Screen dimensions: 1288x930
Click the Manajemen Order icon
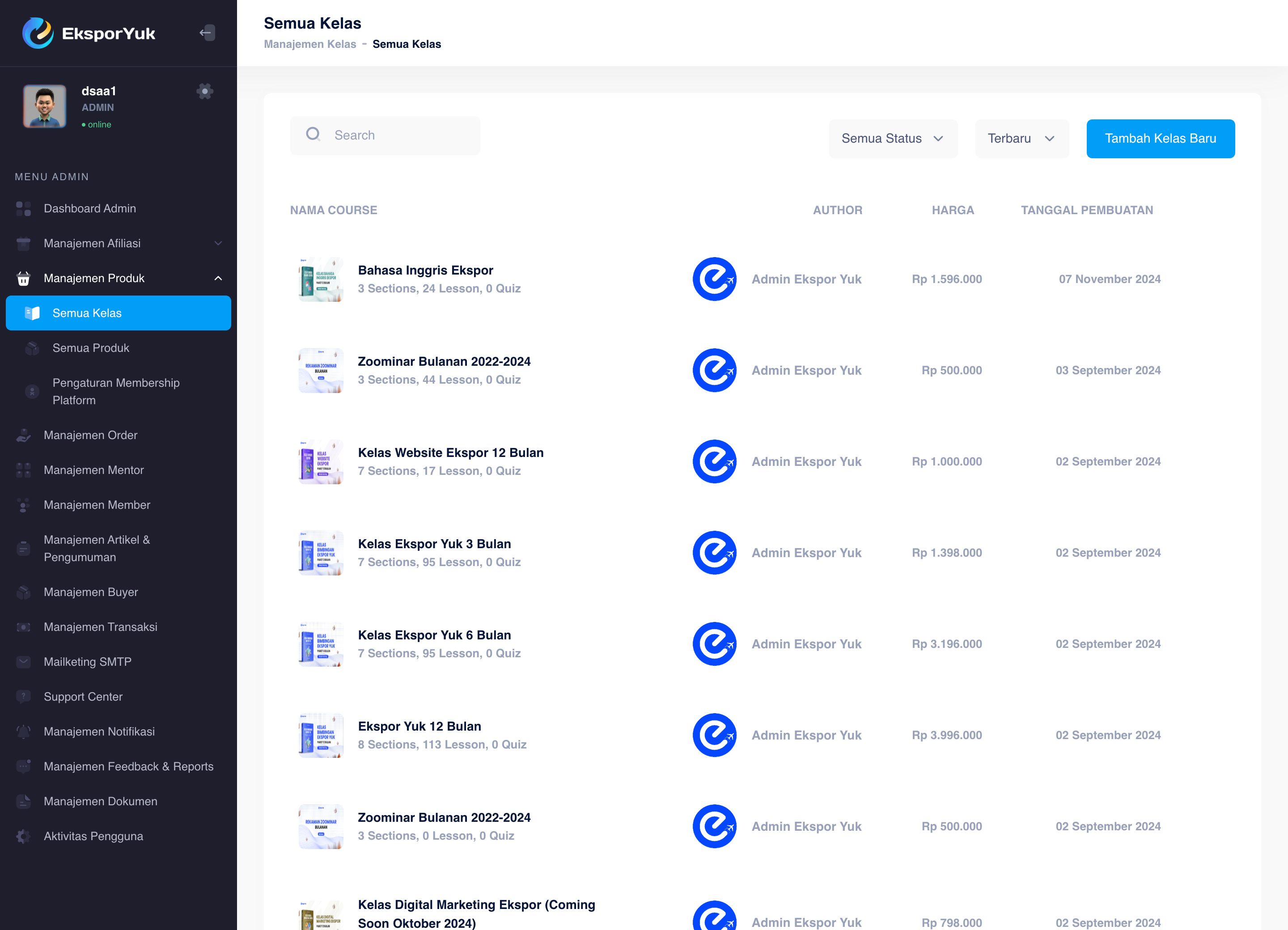click(23, 435)
